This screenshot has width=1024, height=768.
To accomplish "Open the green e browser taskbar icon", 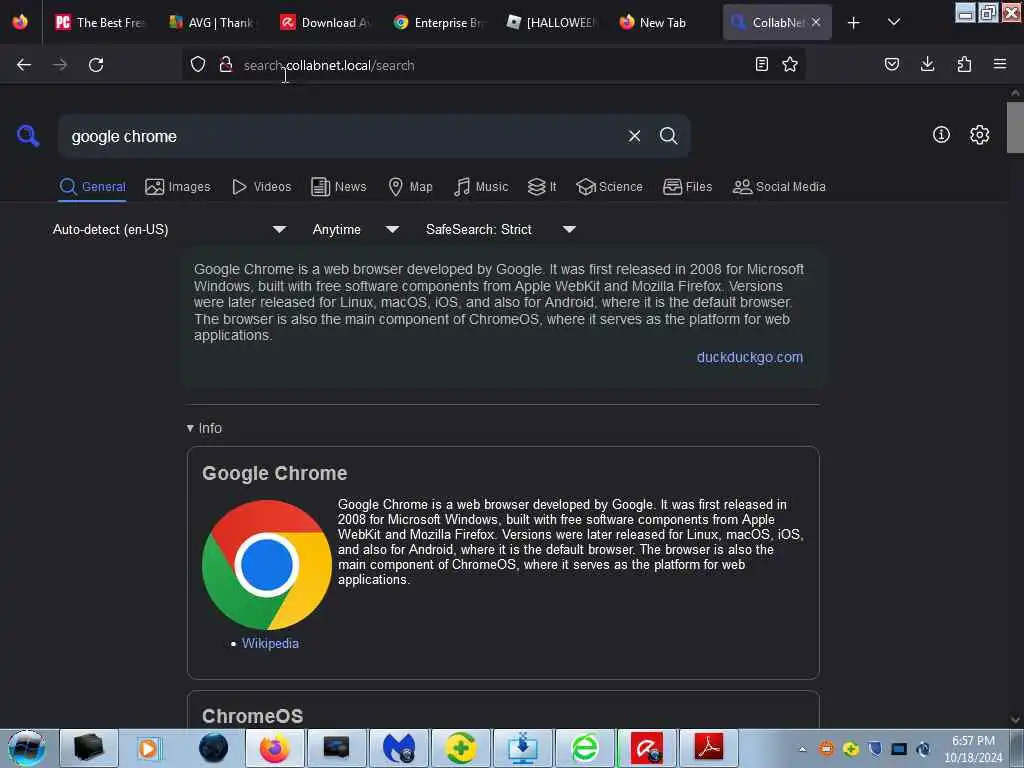I will [585, 748].
